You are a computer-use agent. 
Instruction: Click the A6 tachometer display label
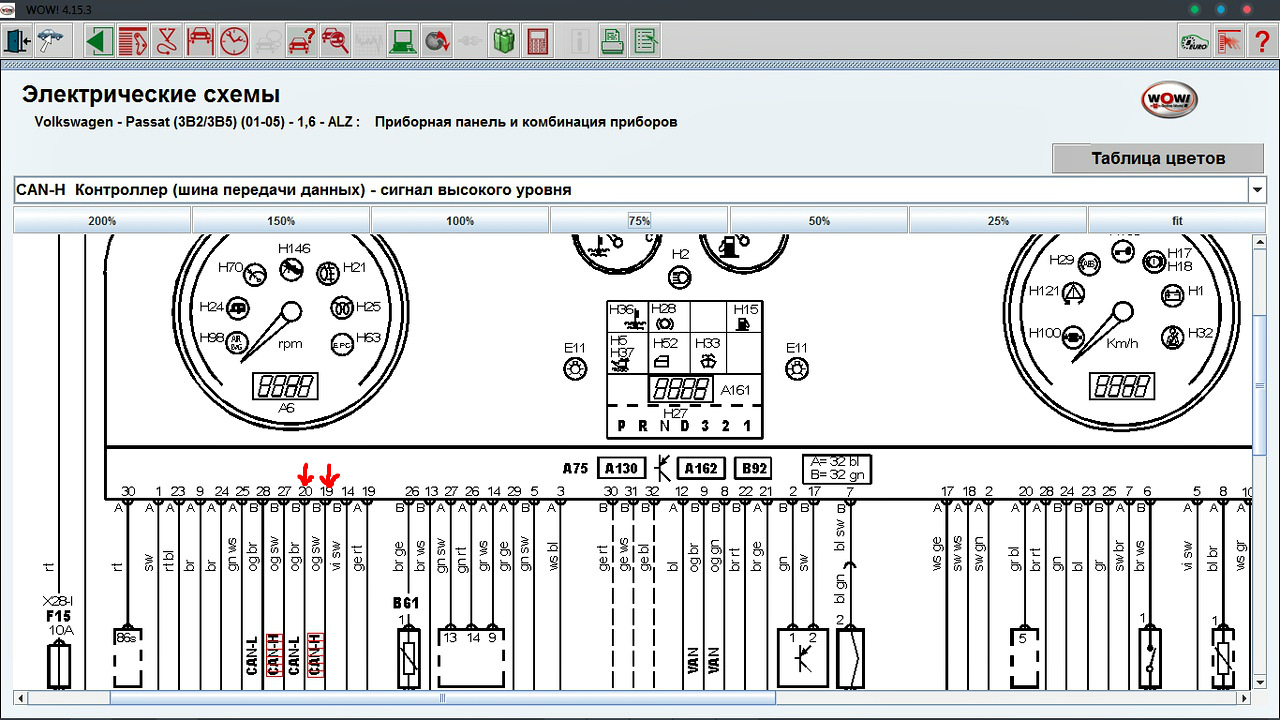[287, 408]
